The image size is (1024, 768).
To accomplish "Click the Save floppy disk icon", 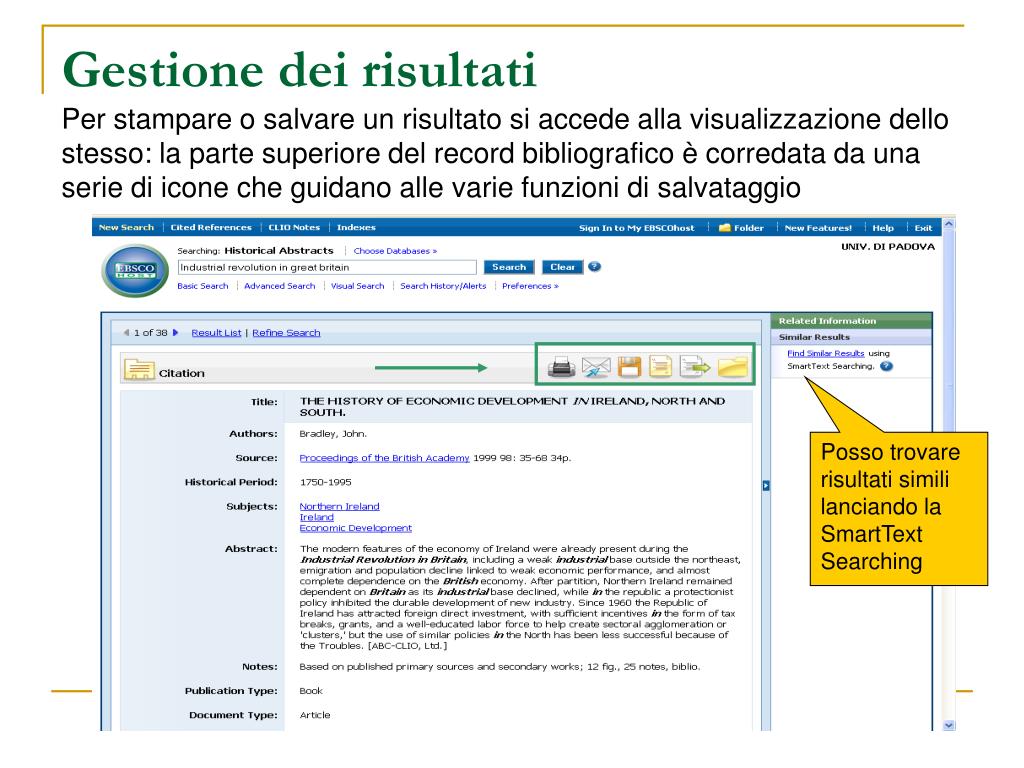I will [x=630, y=367].
